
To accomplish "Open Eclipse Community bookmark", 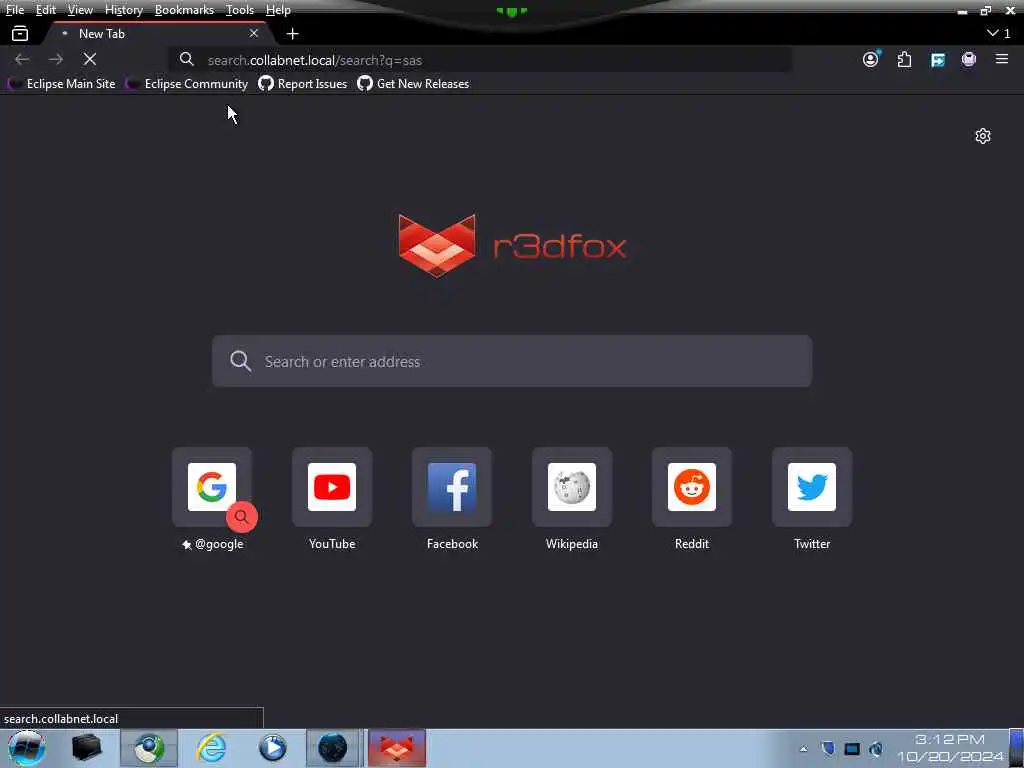I will click(x=187, y=84).
